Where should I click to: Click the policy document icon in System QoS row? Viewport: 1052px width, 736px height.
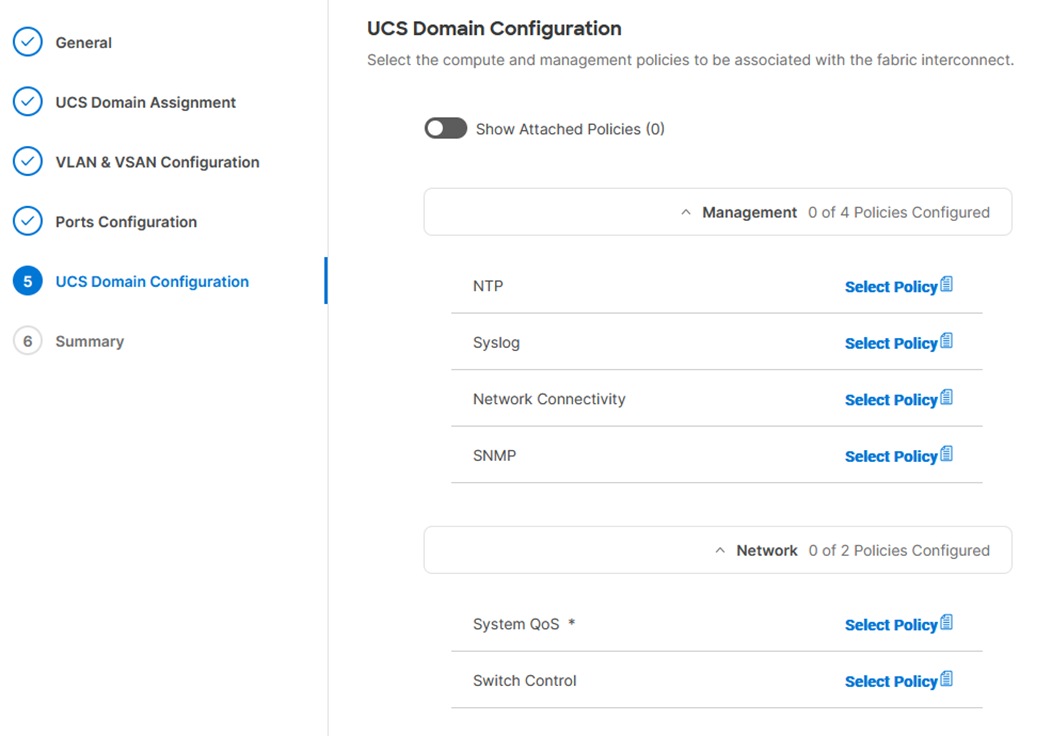947,623
